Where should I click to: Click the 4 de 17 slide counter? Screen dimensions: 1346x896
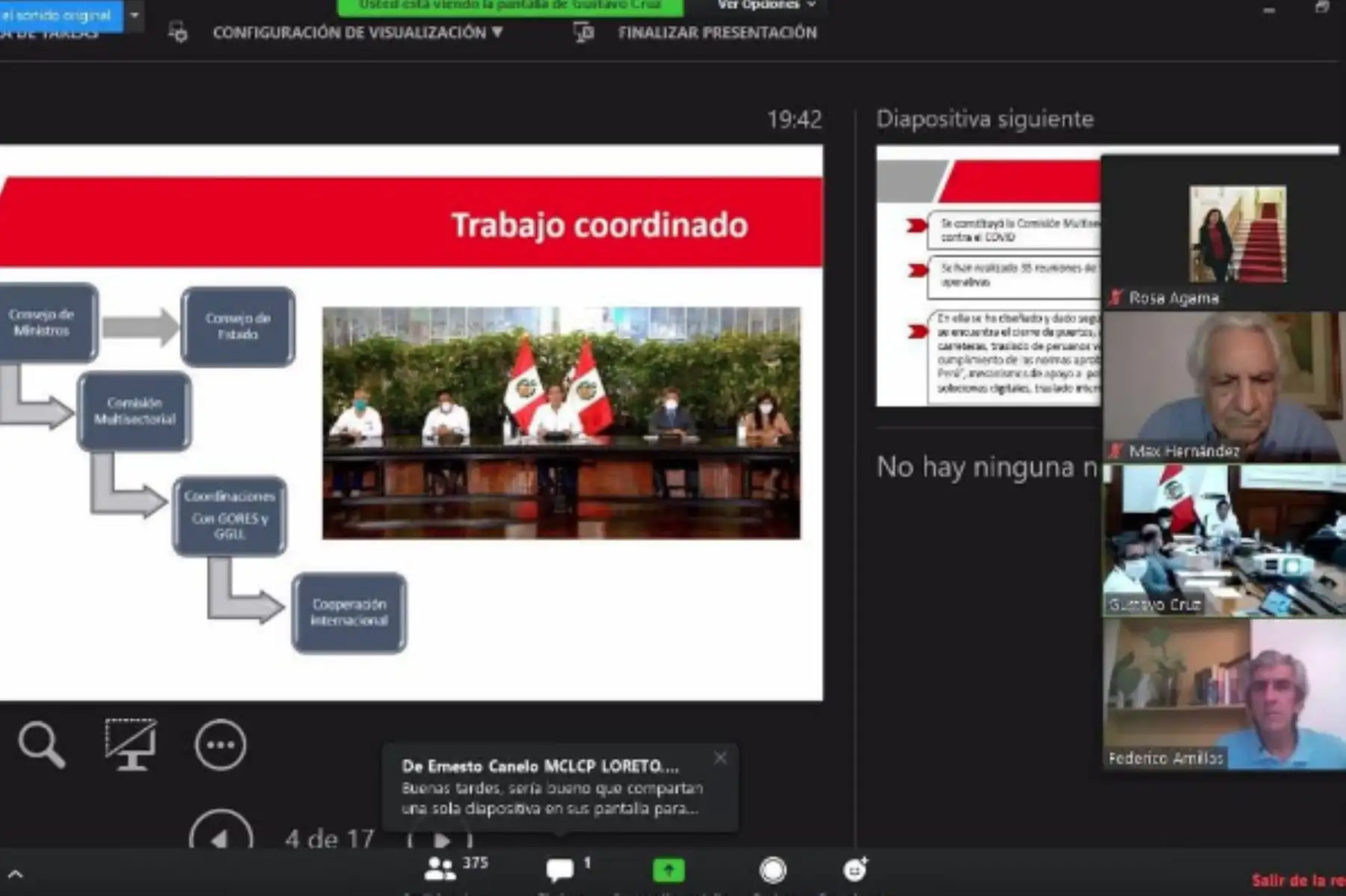tap(329, 838)
